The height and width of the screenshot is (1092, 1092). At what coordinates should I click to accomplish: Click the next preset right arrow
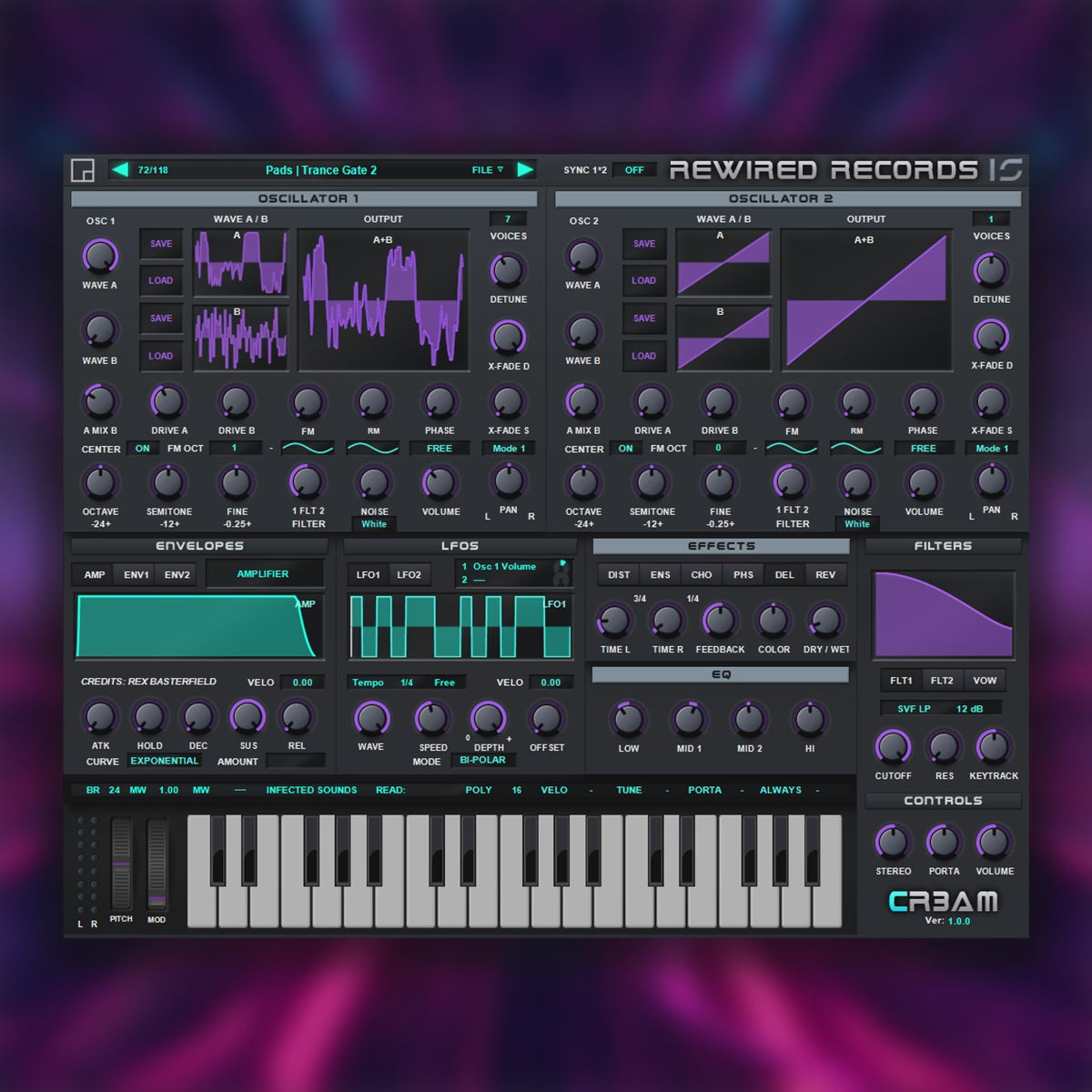(x=525, y=169)
